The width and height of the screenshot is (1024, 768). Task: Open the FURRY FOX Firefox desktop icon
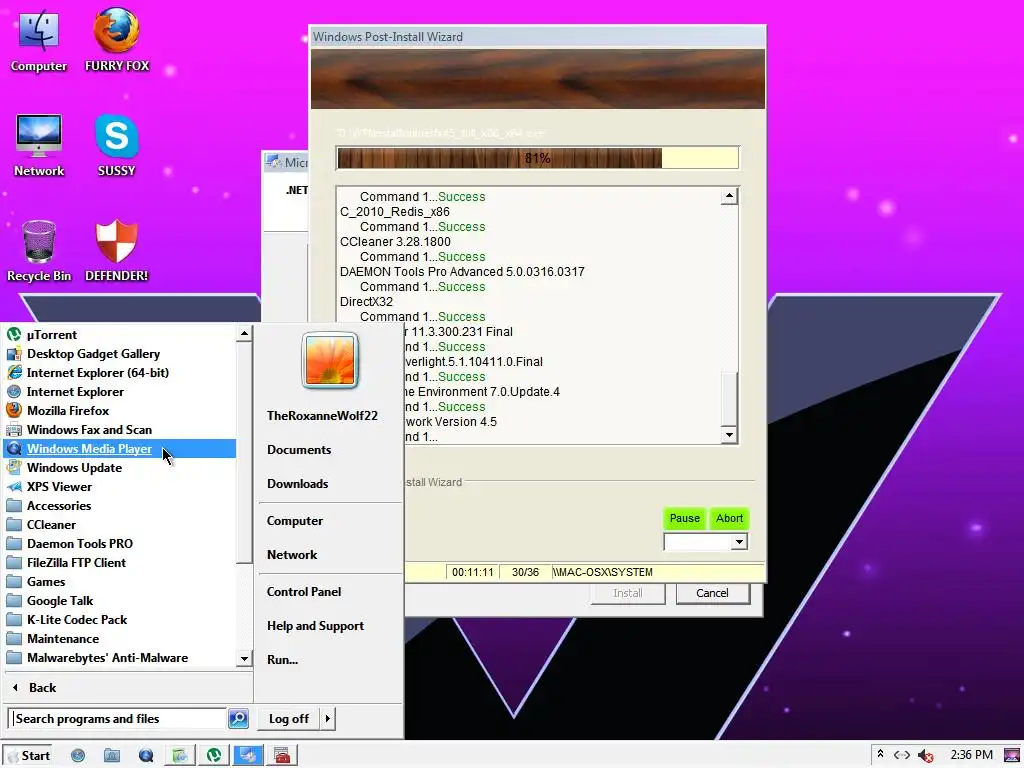coord(116,40)
